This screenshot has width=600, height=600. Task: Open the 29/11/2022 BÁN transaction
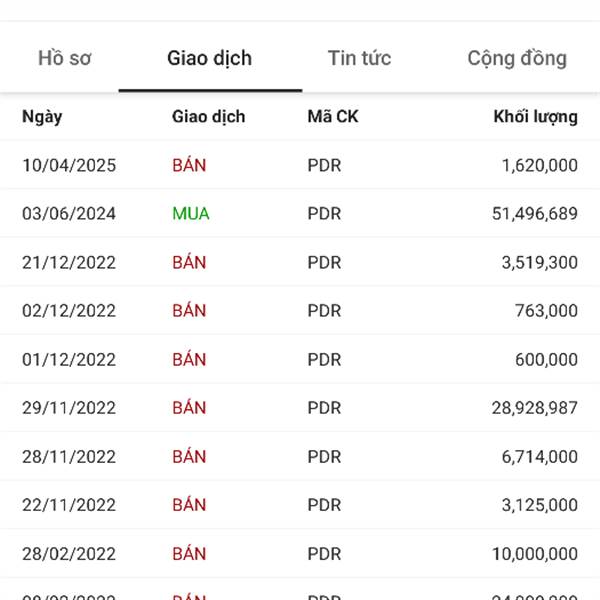click(x=300, y=408)
